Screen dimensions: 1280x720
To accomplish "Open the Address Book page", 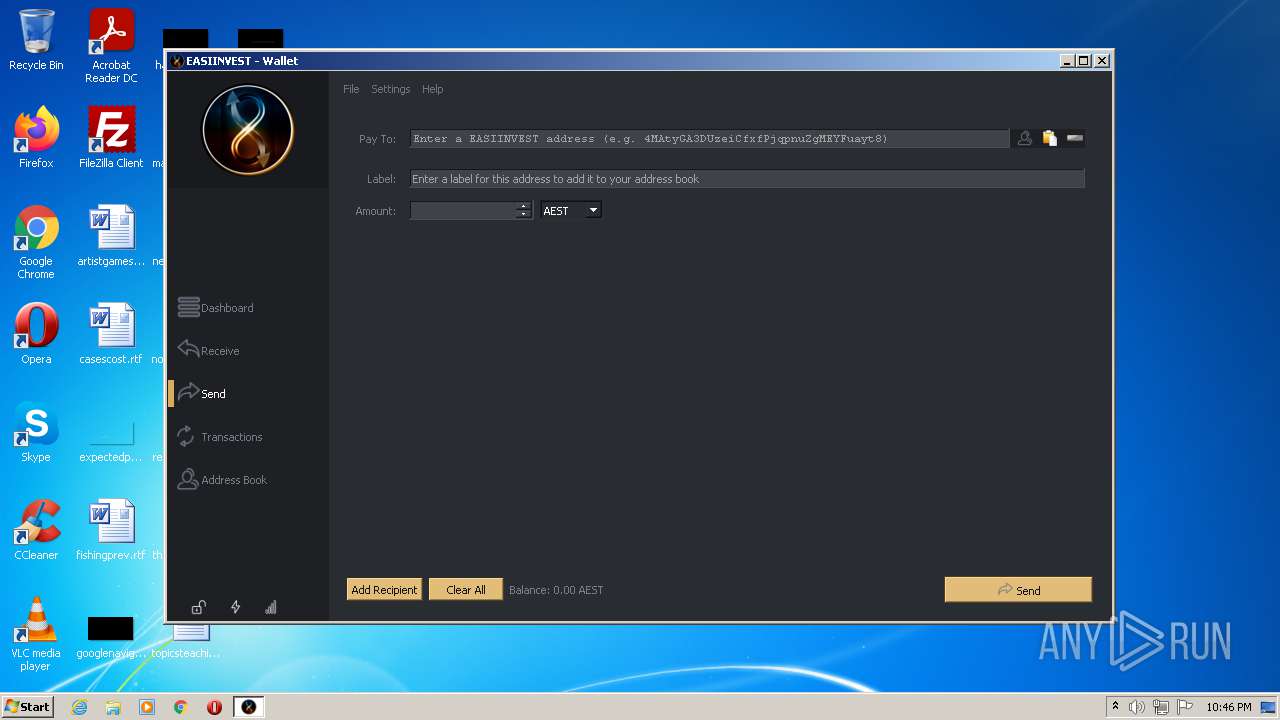I will [x=222, y=480].
